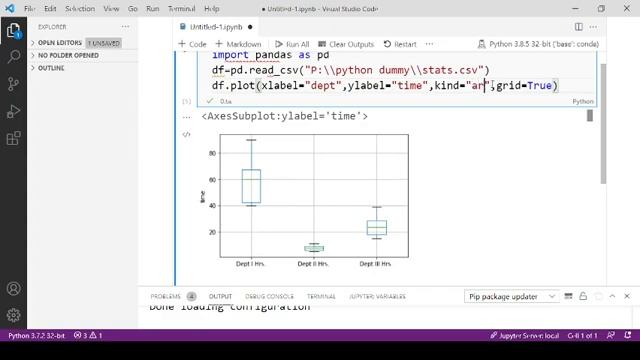Click Python 3.7.2 32-bit interpreter status

[36, 336]
